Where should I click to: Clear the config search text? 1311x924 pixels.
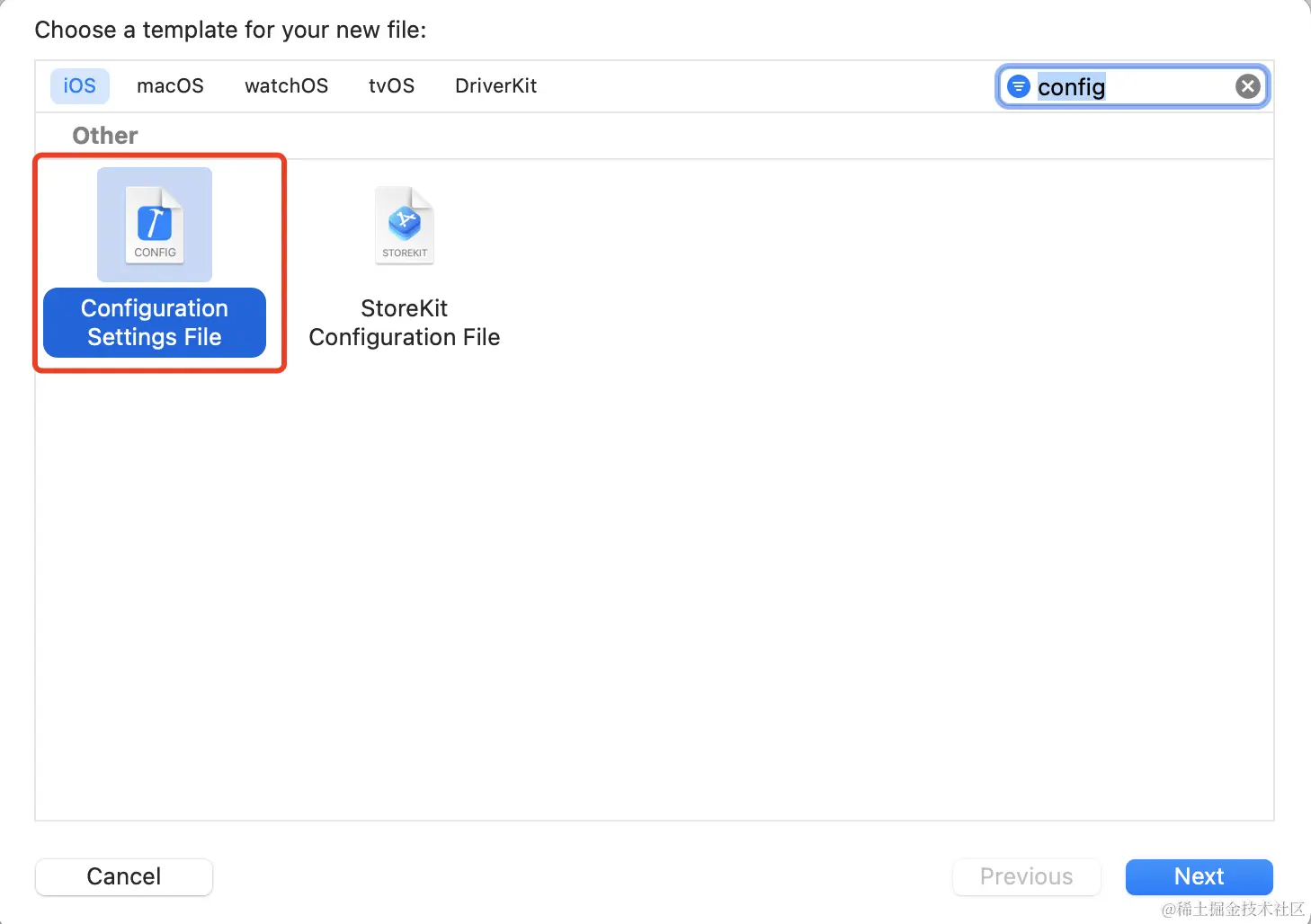[x=1247, y=86]
